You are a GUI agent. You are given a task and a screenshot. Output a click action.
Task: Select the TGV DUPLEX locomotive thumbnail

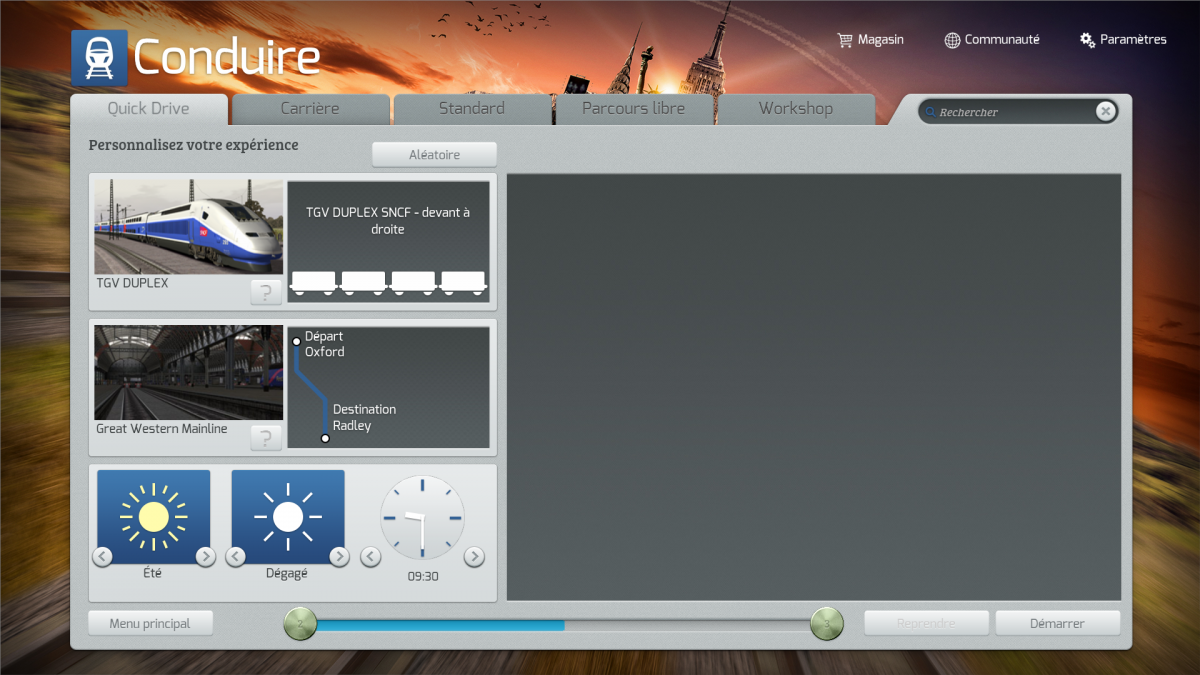click(189, 227)
